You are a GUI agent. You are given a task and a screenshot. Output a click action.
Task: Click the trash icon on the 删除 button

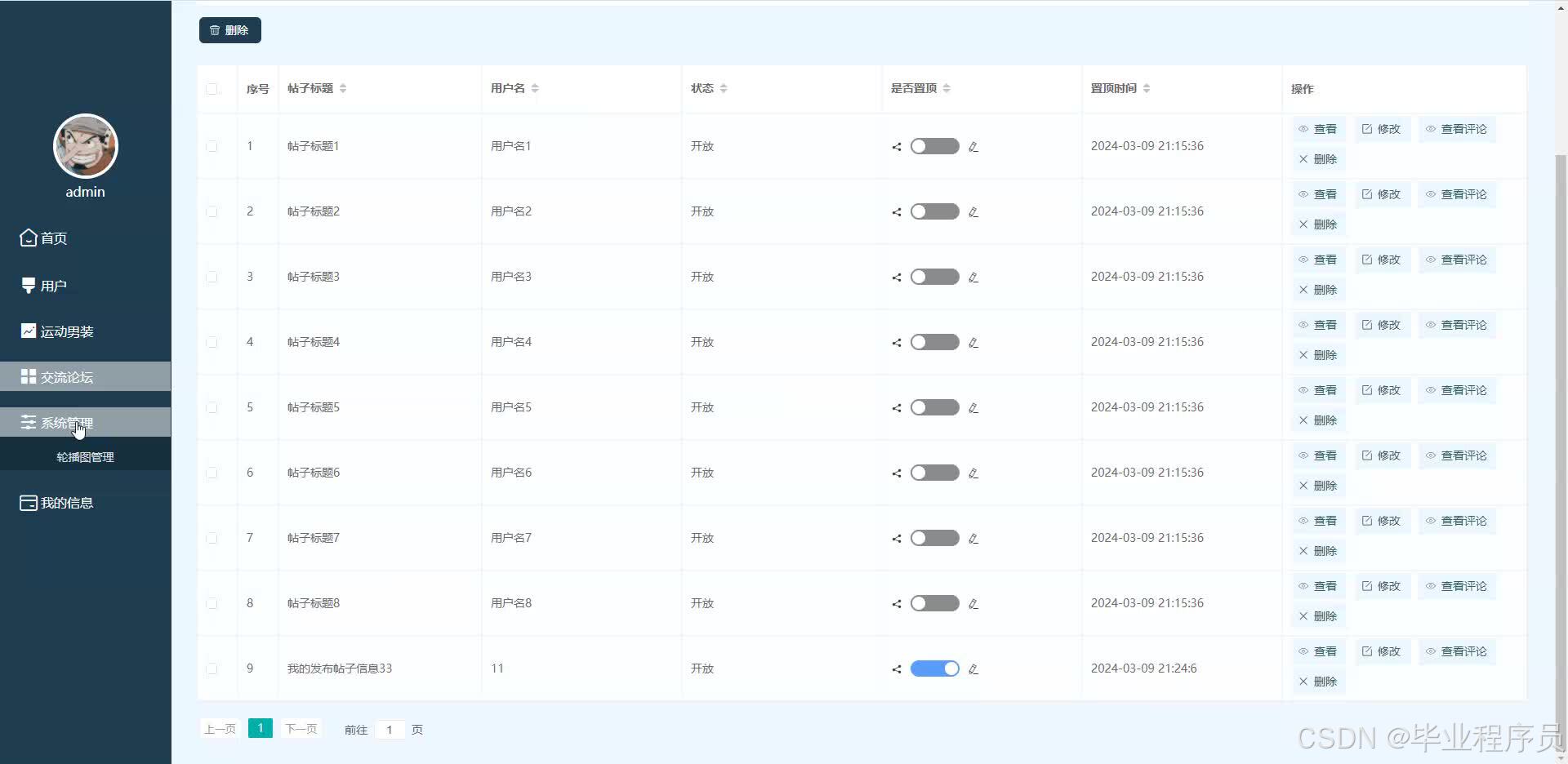215,29
